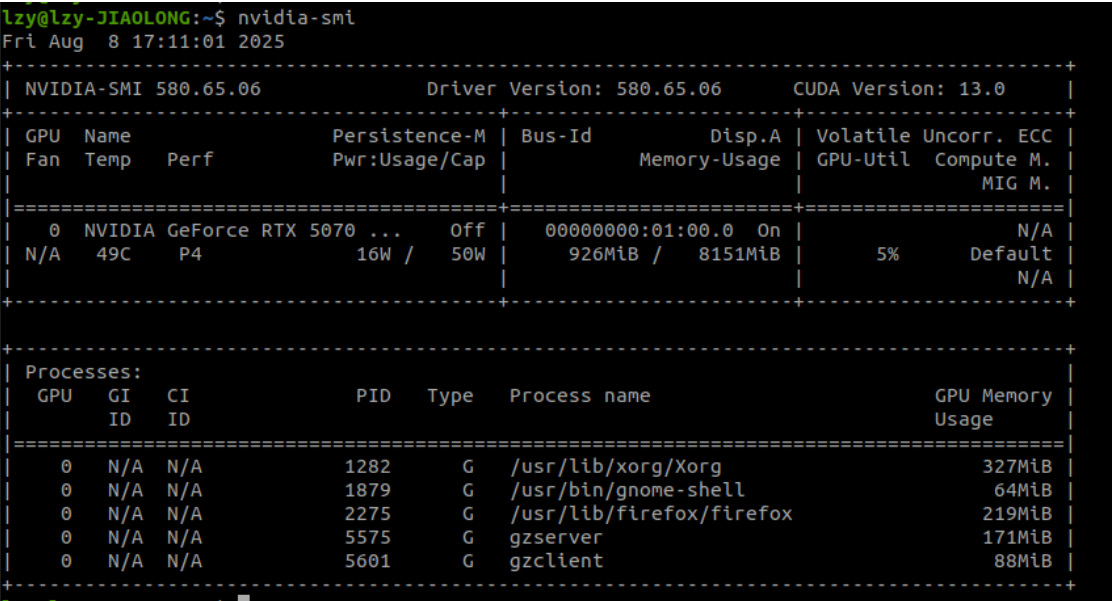Screen dimensions: 1113x601
Task: Click the CUDA Version 13.0 text
Action: coord(898,88)
